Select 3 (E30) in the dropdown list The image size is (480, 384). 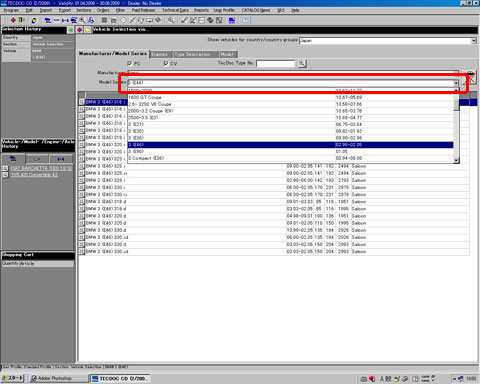click(x=291, y=131)
